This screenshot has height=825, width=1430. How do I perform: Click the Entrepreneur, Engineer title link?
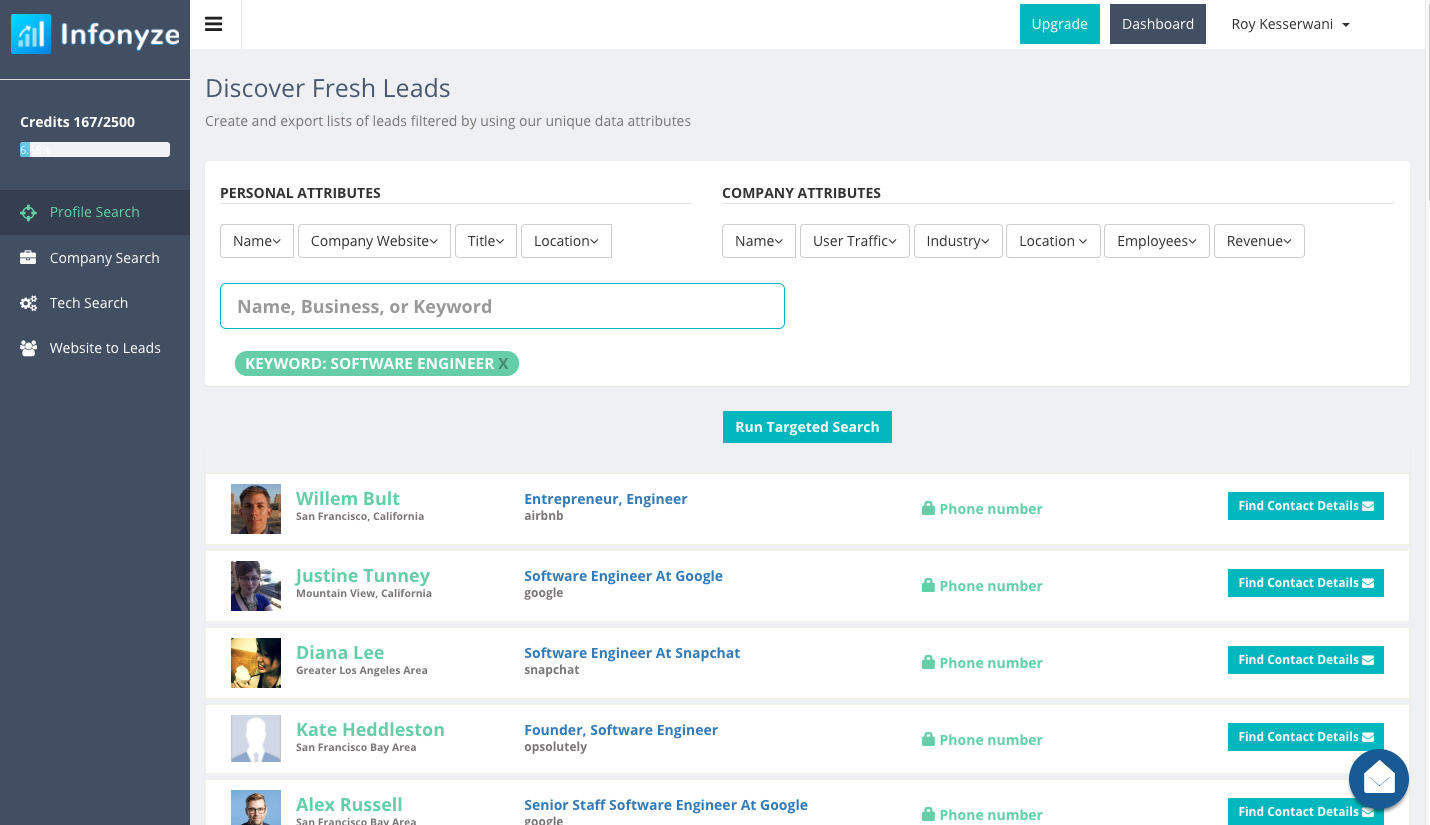606,499
